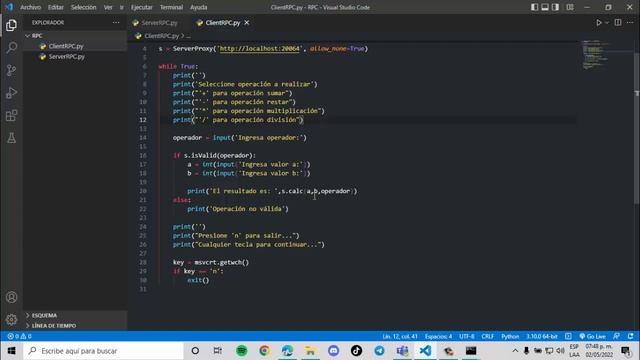The height and width of the screenshot is (360, 640).
Task: Open the Selección menu
Action: click(x=83, y=7)
